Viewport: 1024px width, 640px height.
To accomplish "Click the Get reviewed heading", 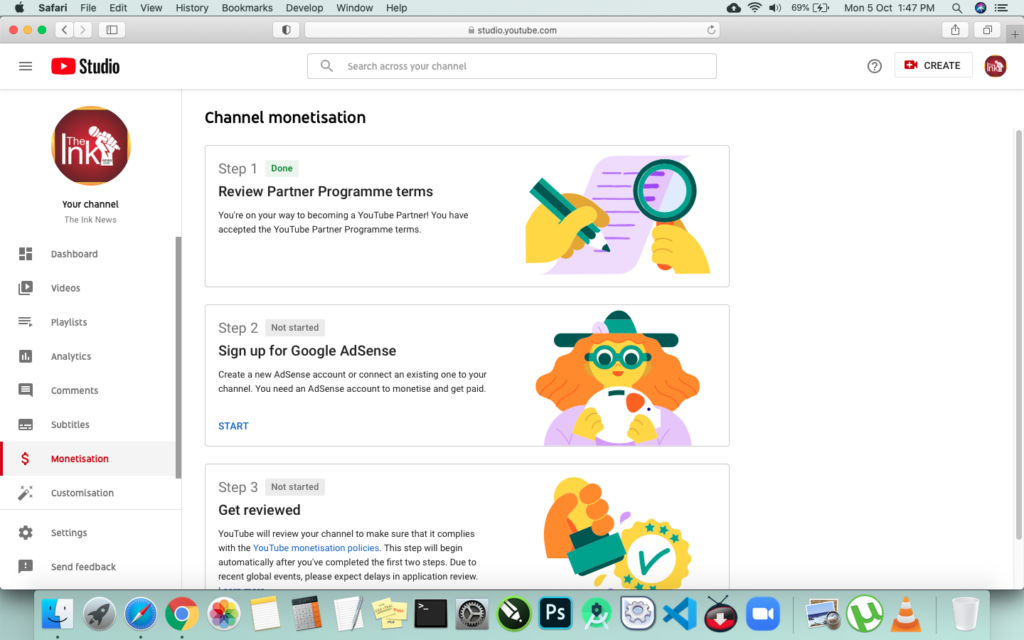I will (x=259, y=510).
